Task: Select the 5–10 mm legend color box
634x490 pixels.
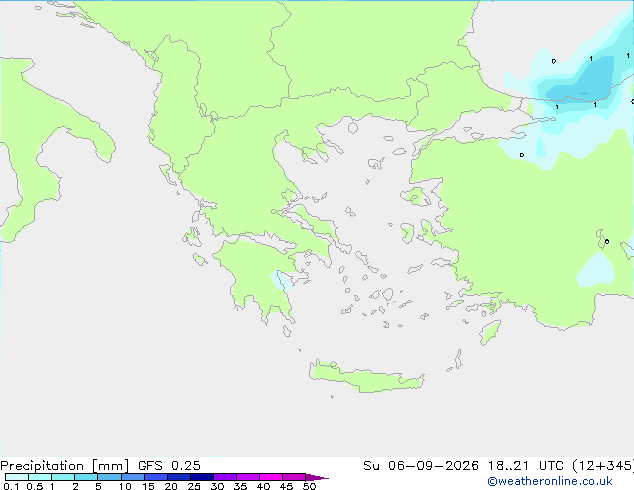Action: [109, 477]
